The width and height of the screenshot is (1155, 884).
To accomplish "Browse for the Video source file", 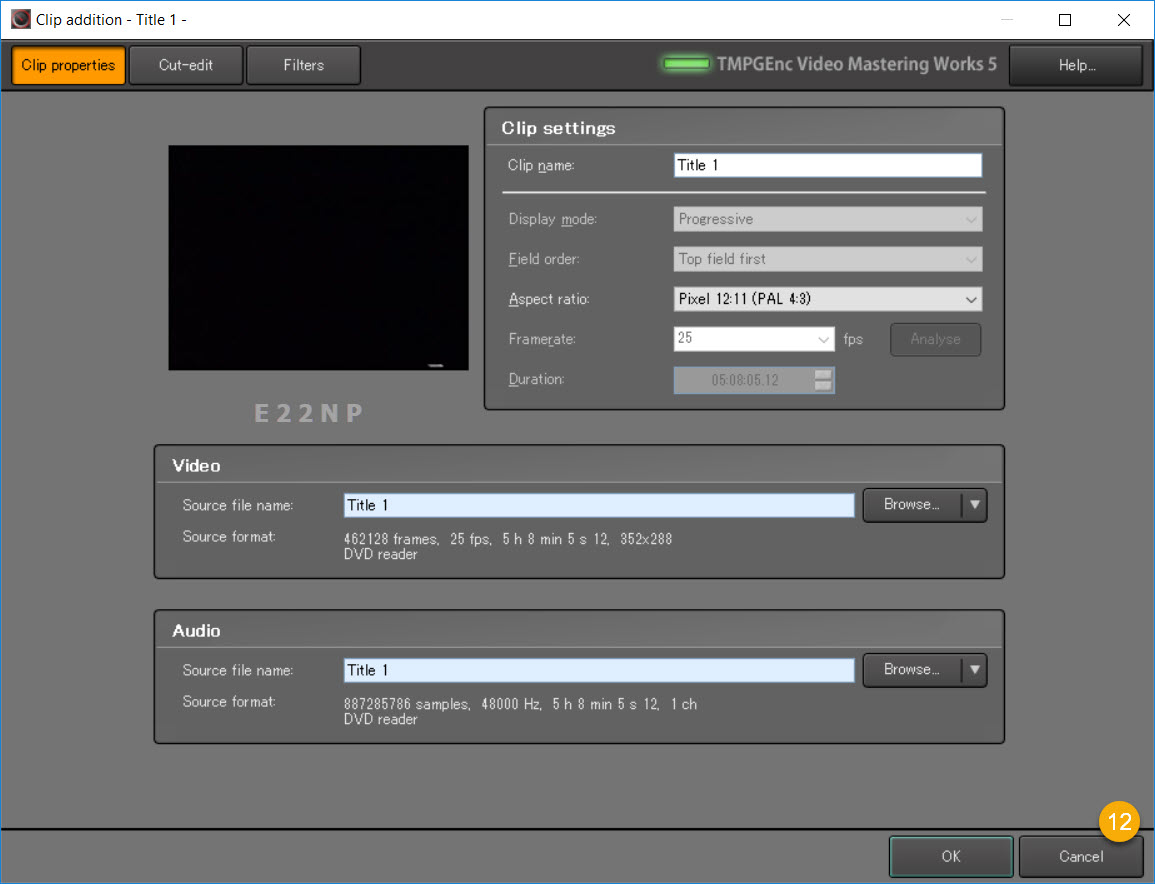I will (912, 505).
